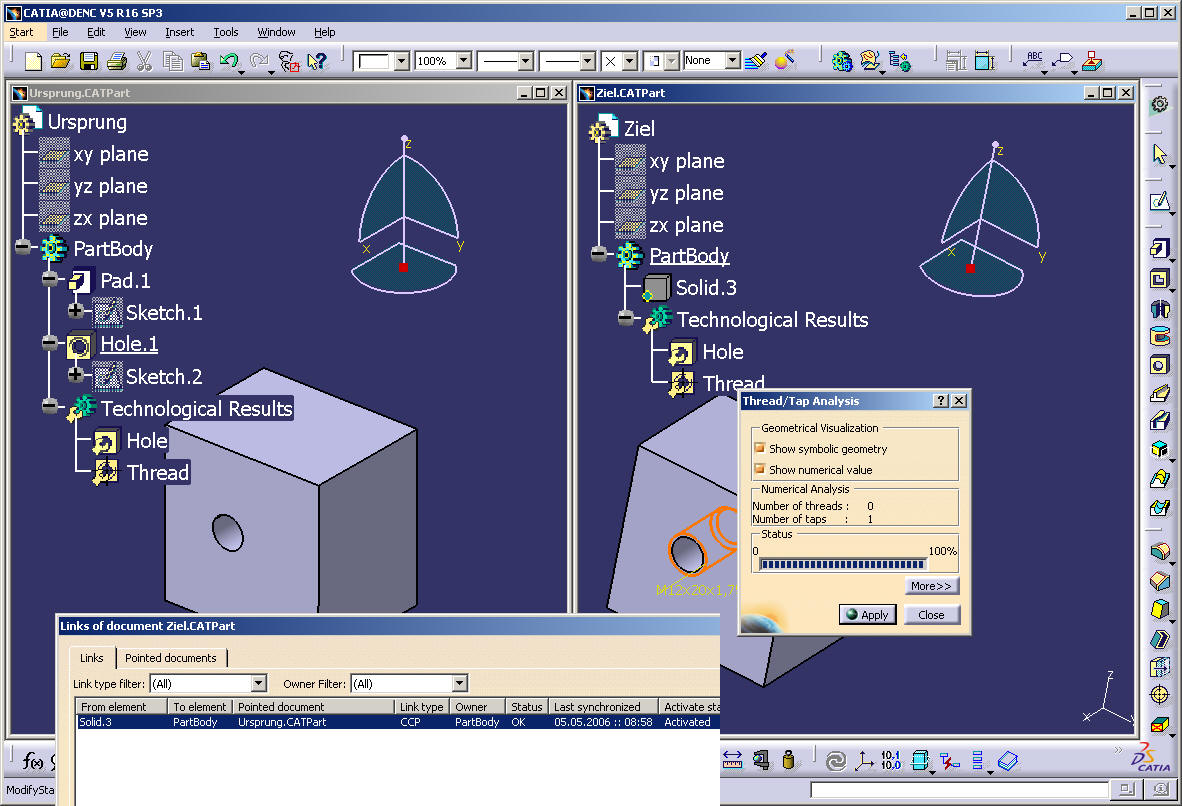This screenshot has height=806, width=1182.
Task: Click the Status progress bar
Action: click(842, 564)
